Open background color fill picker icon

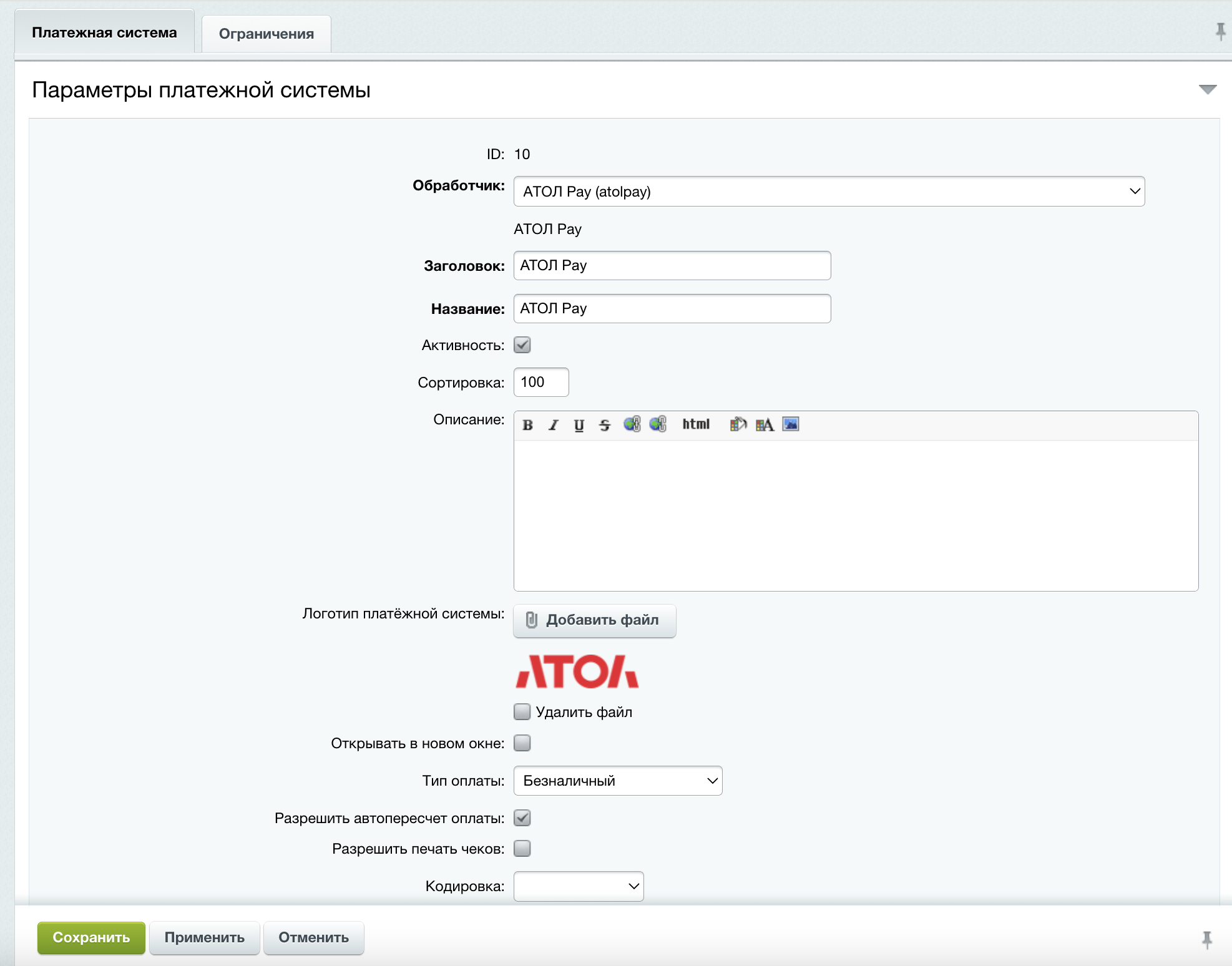point(738,424)
